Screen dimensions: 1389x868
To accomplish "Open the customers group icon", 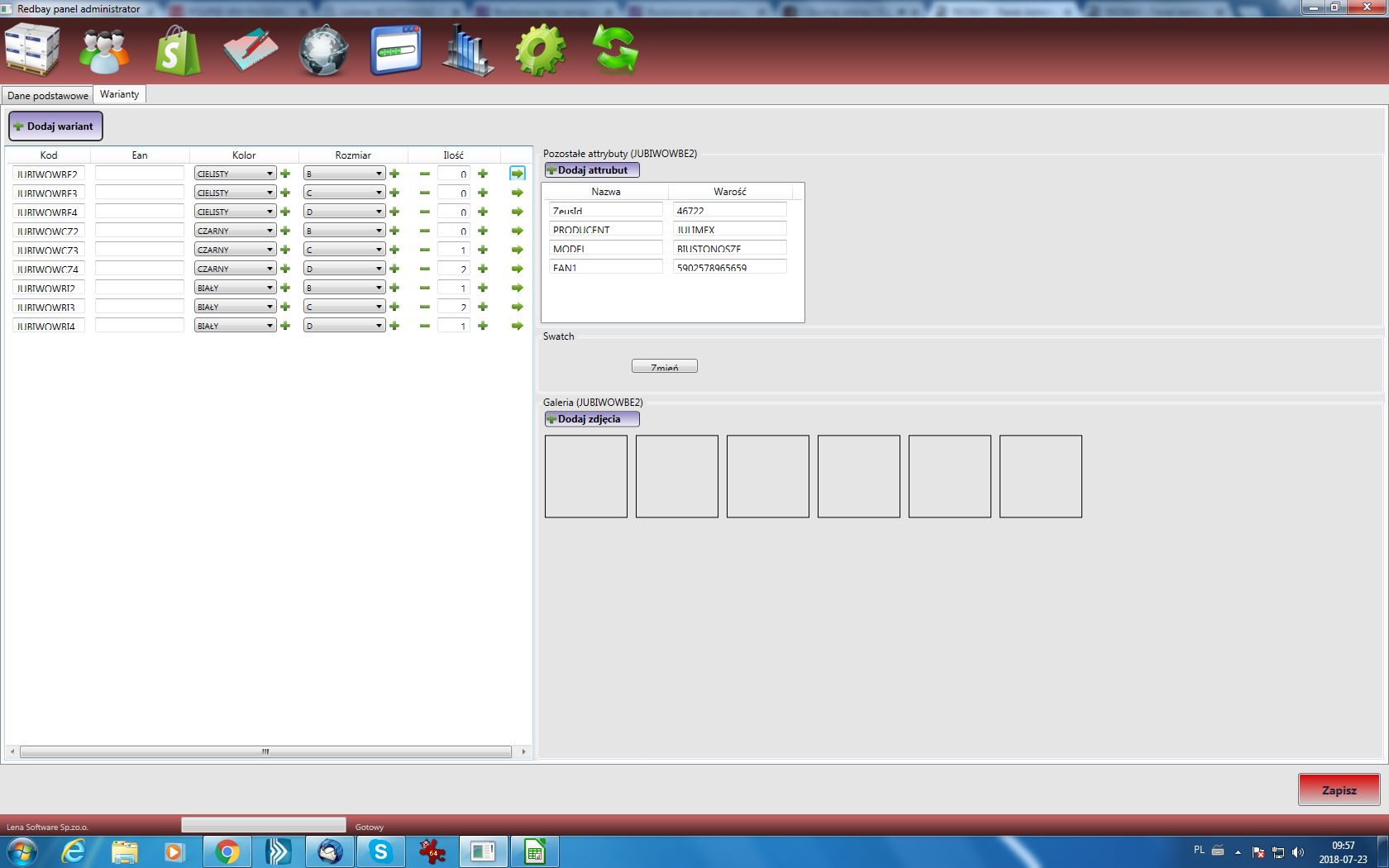I will [104, 51].
